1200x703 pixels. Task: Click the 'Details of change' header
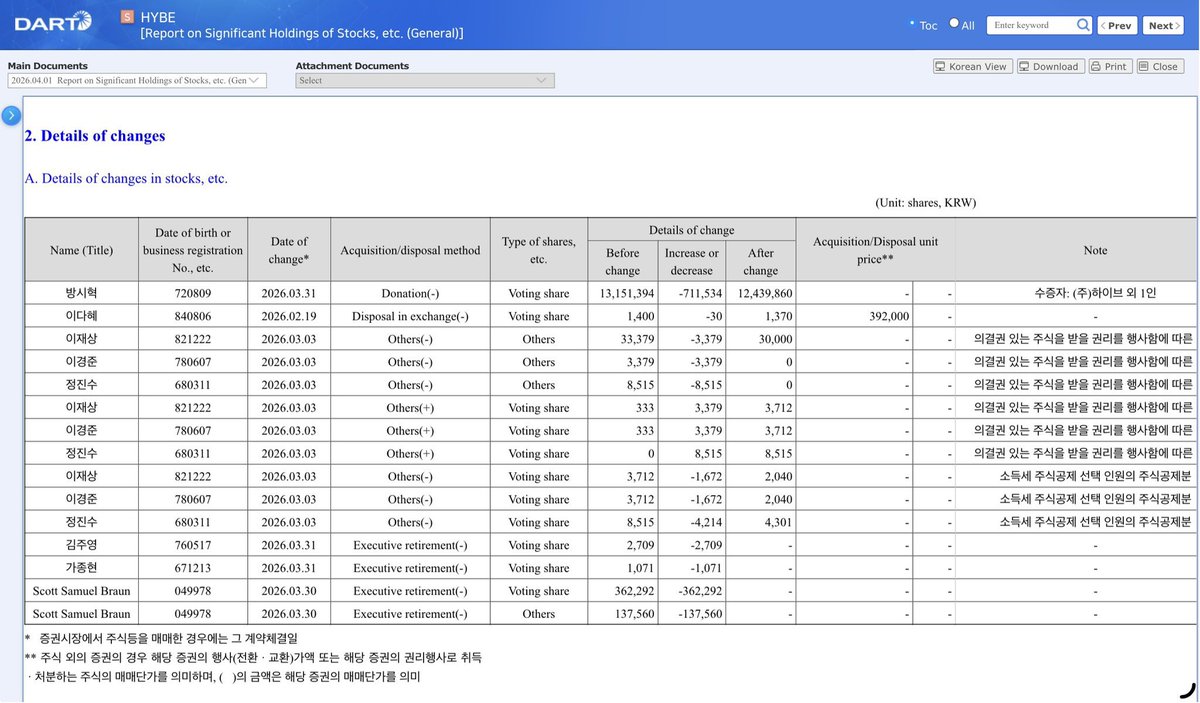point(691,230)
